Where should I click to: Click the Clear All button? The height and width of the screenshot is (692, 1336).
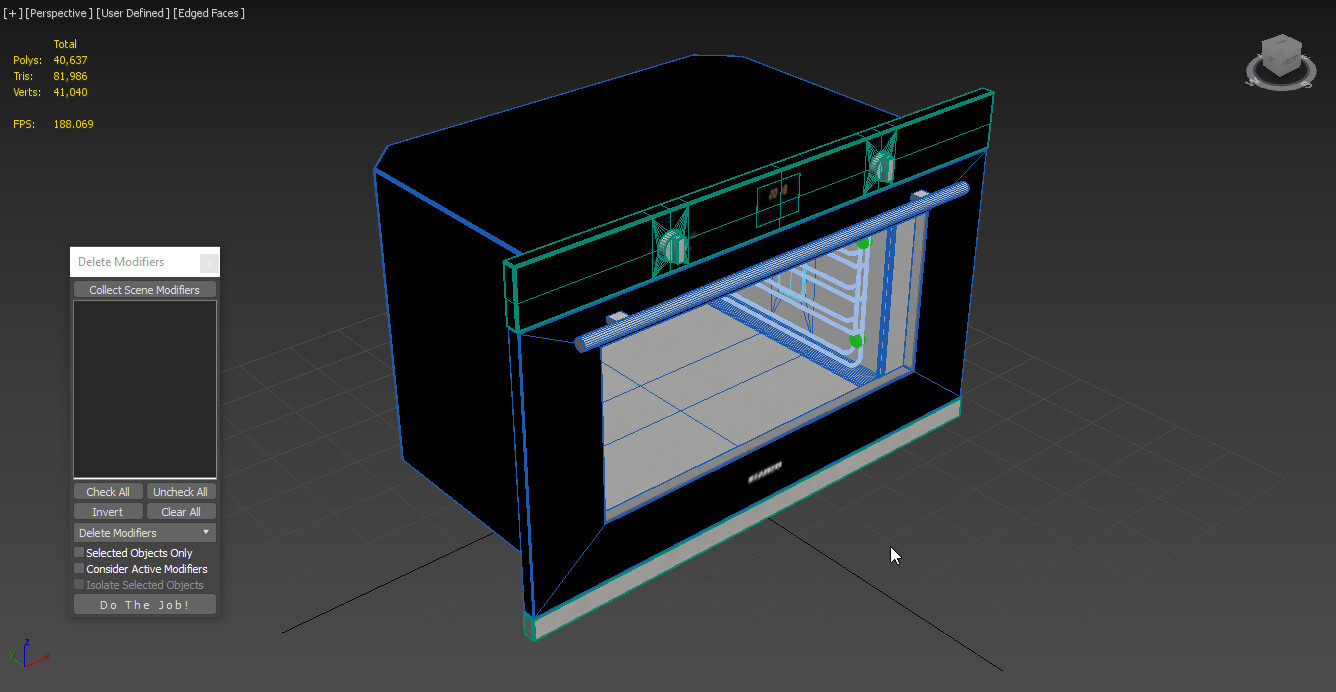point(181,511)
